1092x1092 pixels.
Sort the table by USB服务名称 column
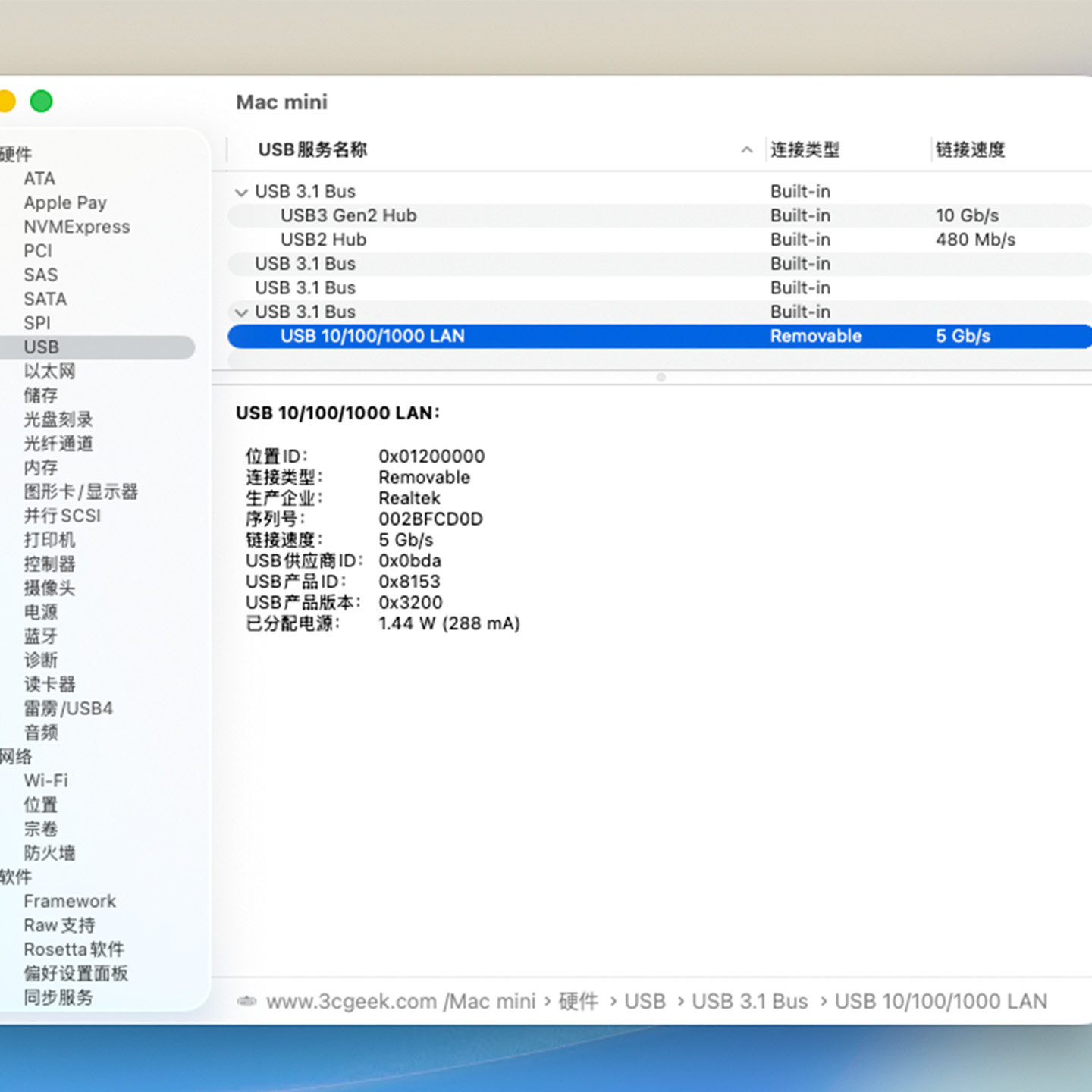312,149
